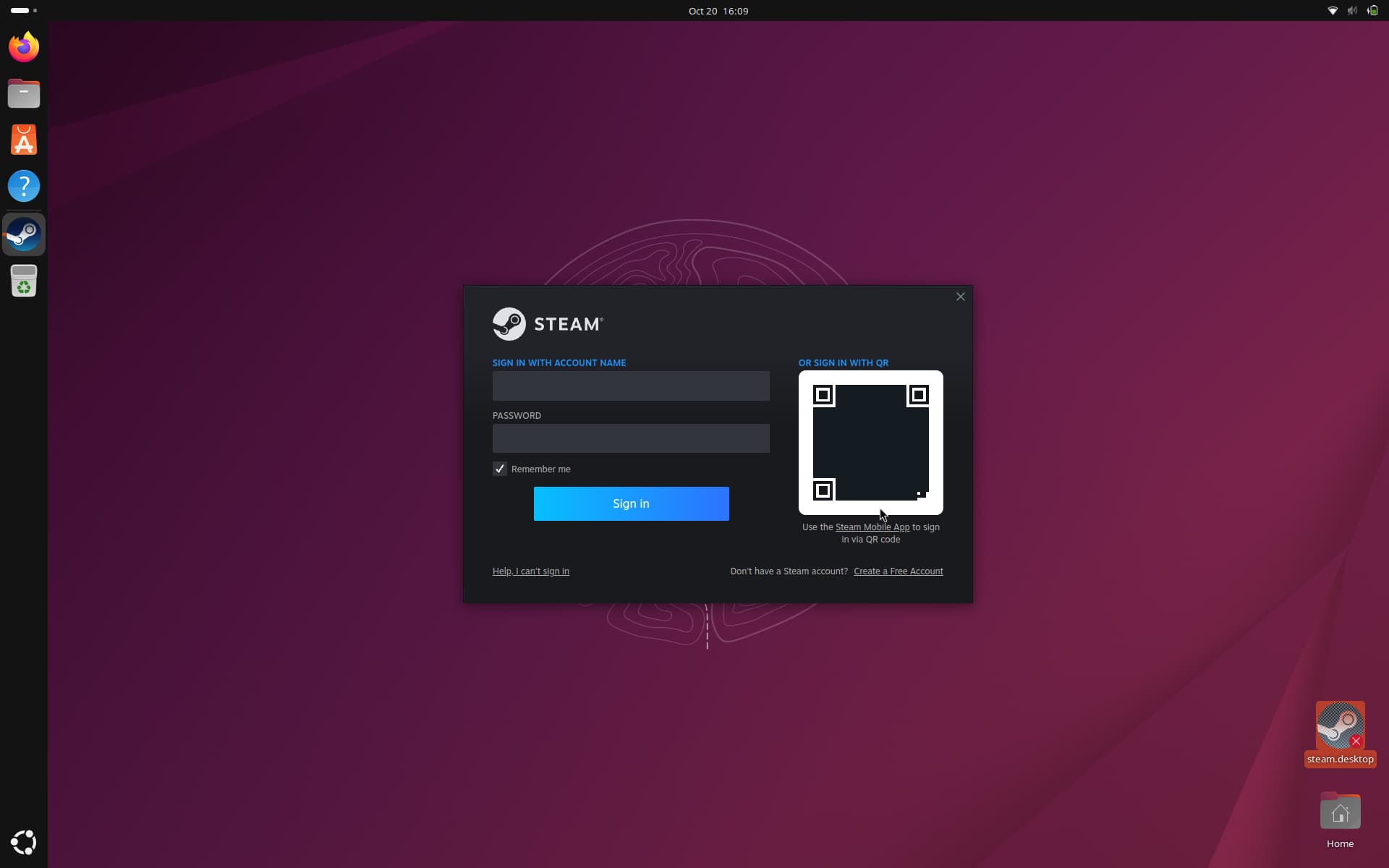
Task: Open the Files app in the dock
Action: pos(23,93)
